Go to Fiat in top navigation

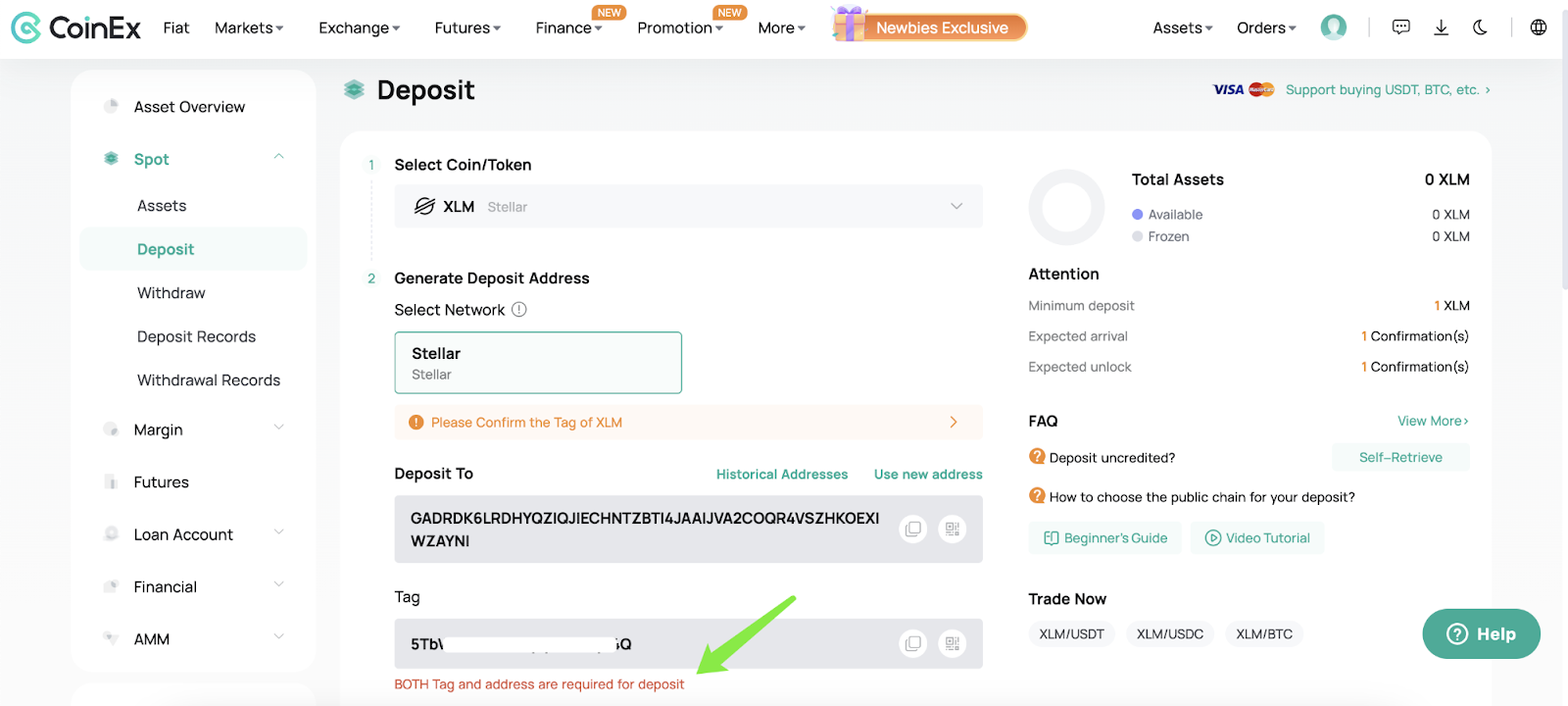pos(176,27)
